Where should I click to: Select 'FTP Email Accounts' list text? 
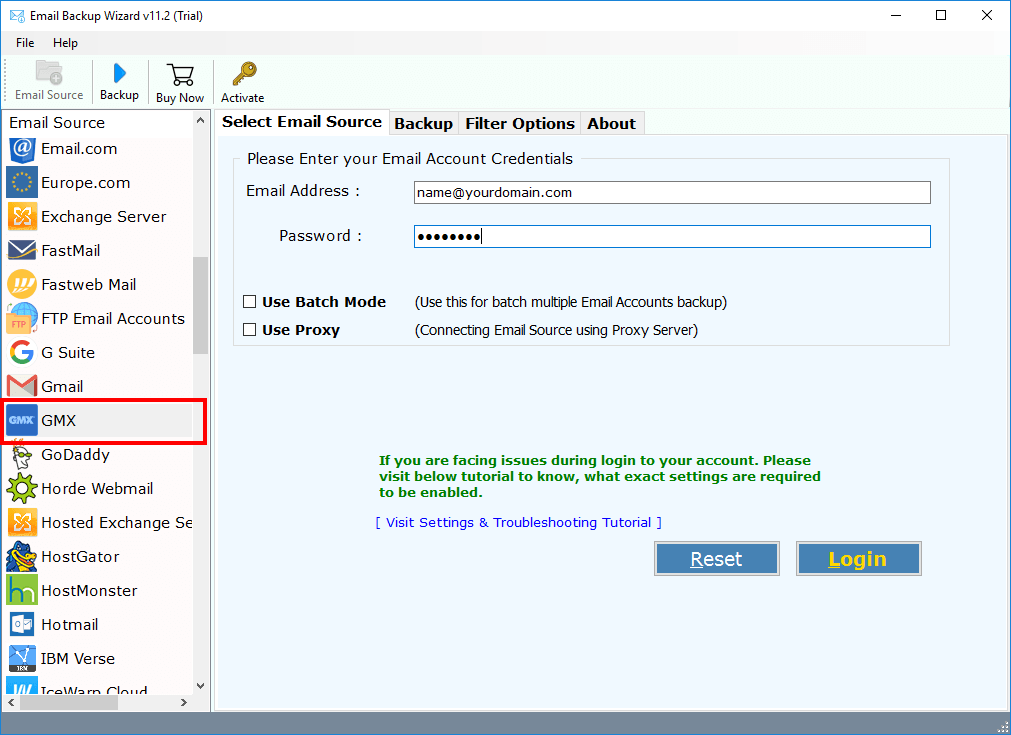coord(113,318)
